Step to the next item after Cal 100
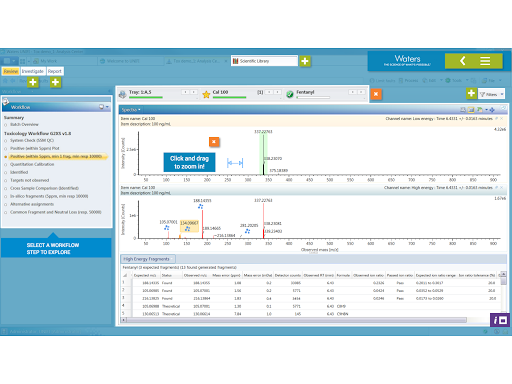The width and height of the screenshot is (512, 384). (277, 92)
